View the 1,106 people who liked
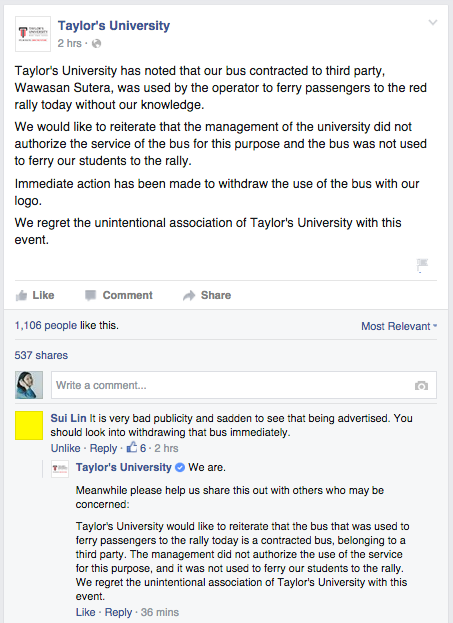This screenshot has width=453, height=623. click(46, 325)
